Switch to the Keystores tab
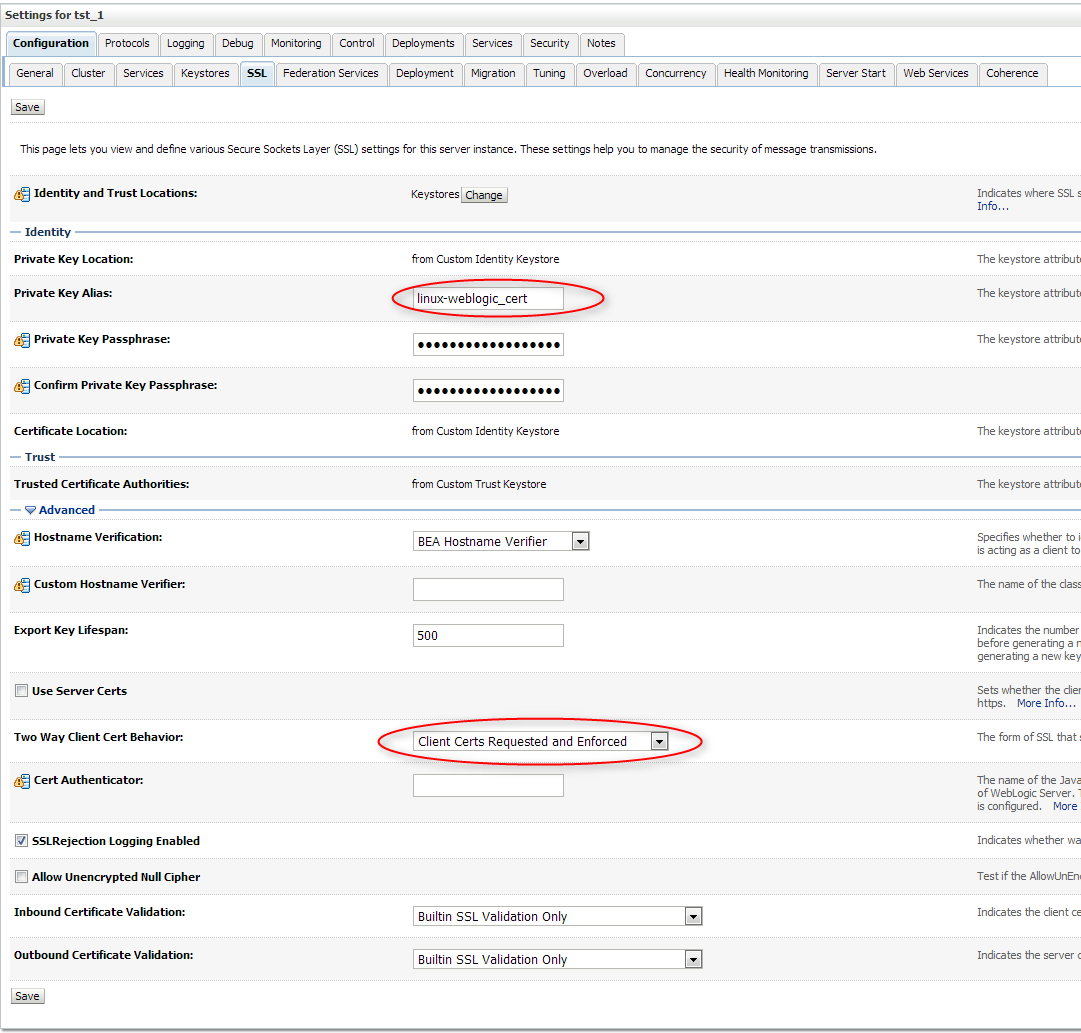Viewport: 1081px width, 1033px height. tap(205, 73)
